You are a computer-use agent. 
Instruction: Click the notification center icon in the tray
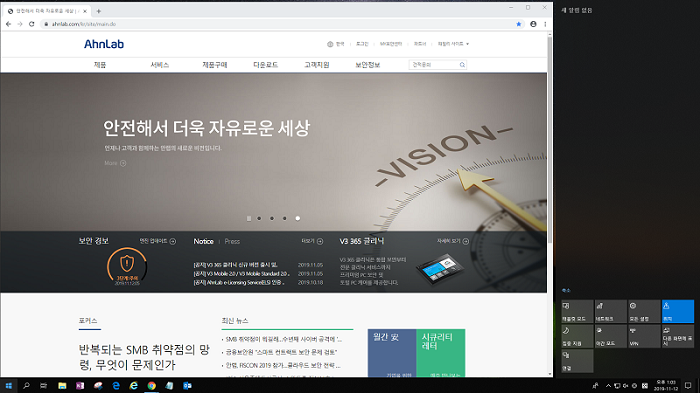pyautogui.click(x=688, y=385)
